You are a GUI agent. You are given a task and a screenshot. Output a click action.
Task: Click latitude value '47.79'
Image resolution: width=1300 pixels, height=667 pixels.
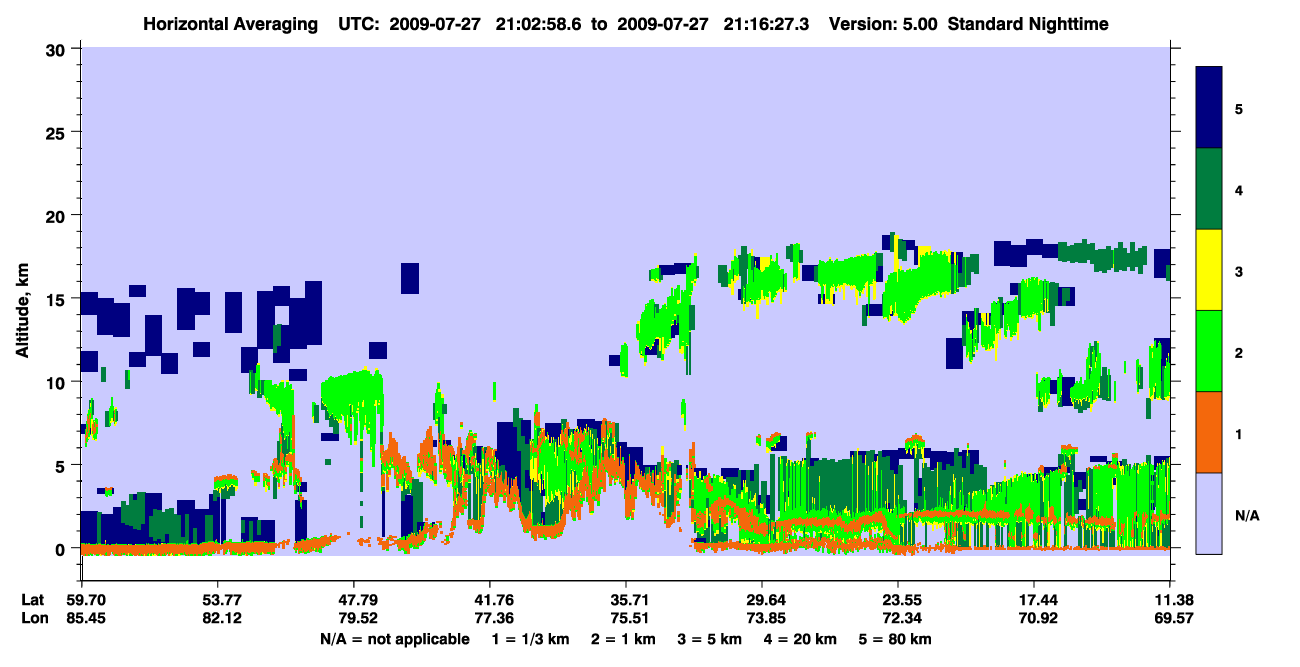coord(359,600)
